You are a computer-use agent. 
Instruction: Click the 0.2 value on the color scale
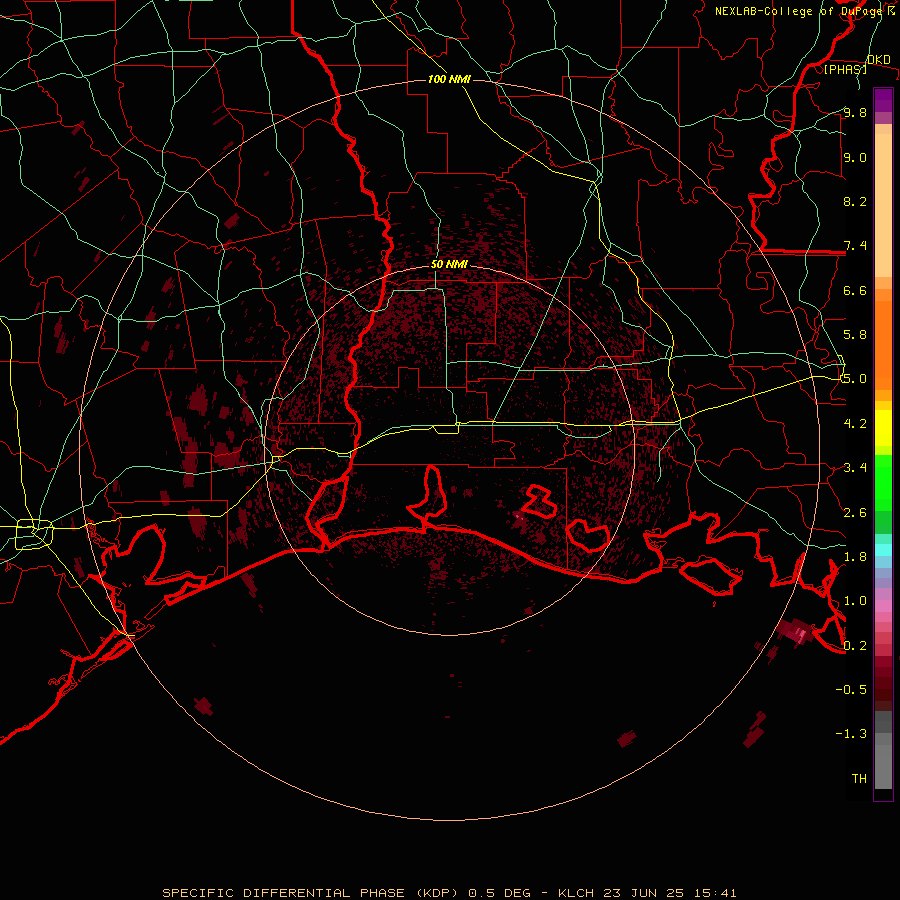pos(855,646)
